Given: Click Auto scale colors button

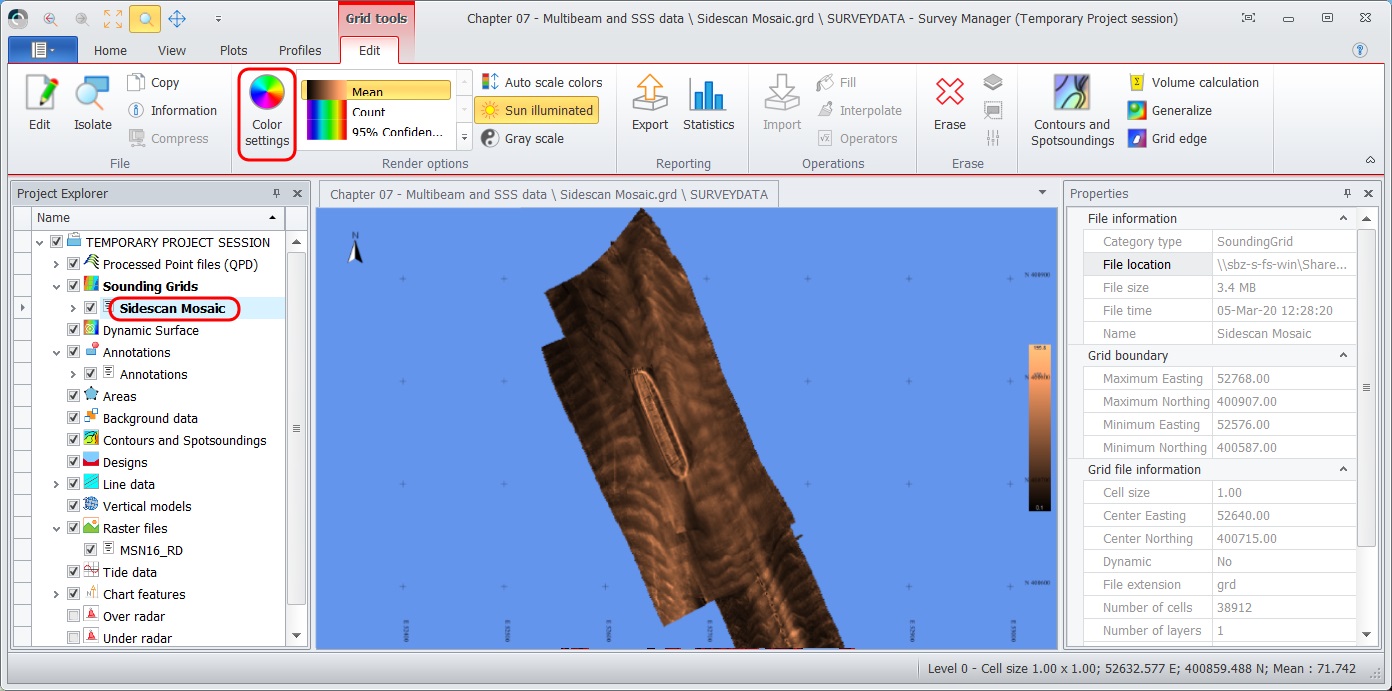Looking at the screenshot, I should (x=542, y=83).
